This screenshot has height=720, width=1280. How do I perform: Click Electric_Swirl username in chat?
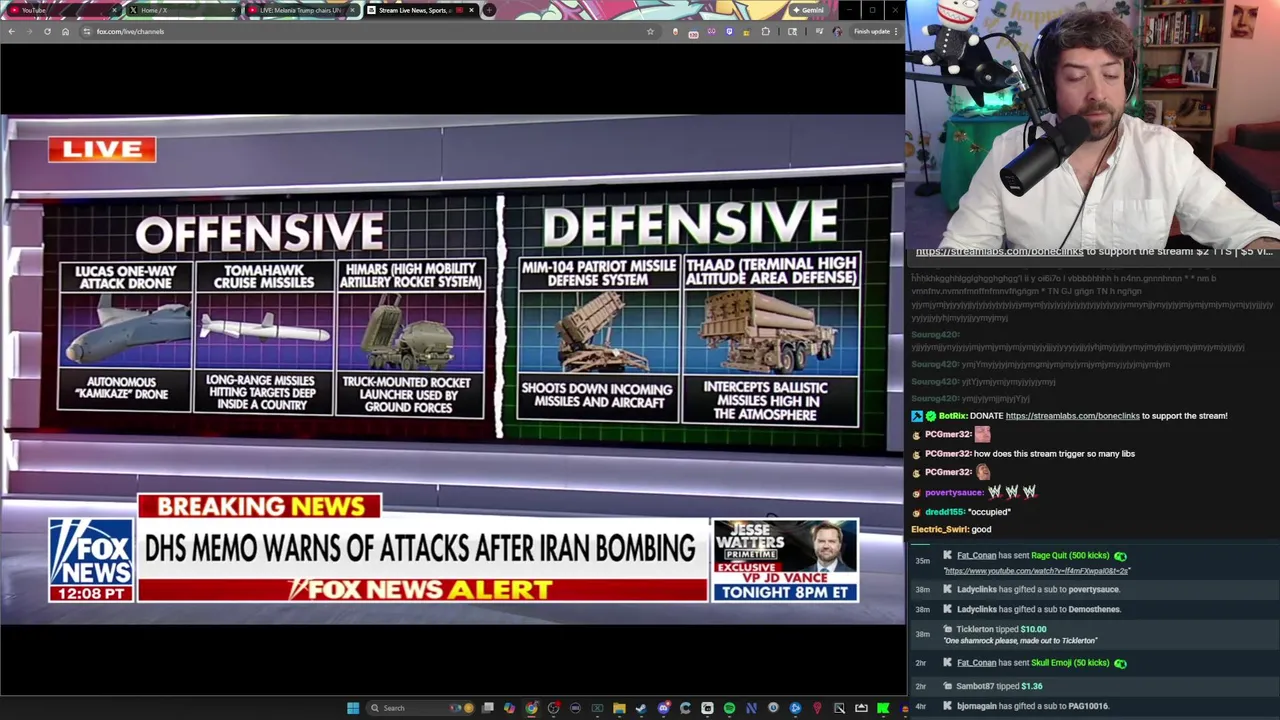938,530
